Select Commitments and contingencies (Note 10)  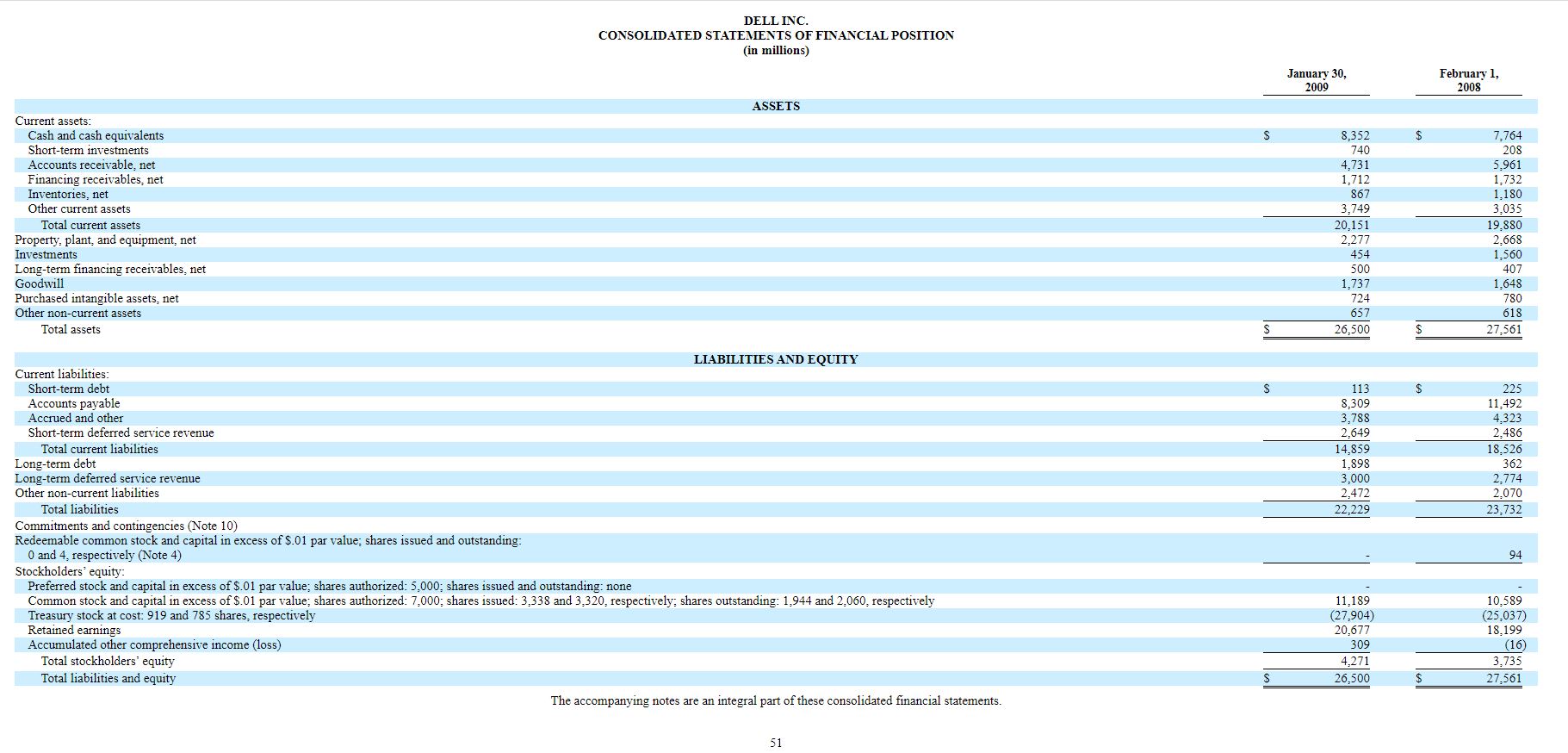(x=126, y=526)
